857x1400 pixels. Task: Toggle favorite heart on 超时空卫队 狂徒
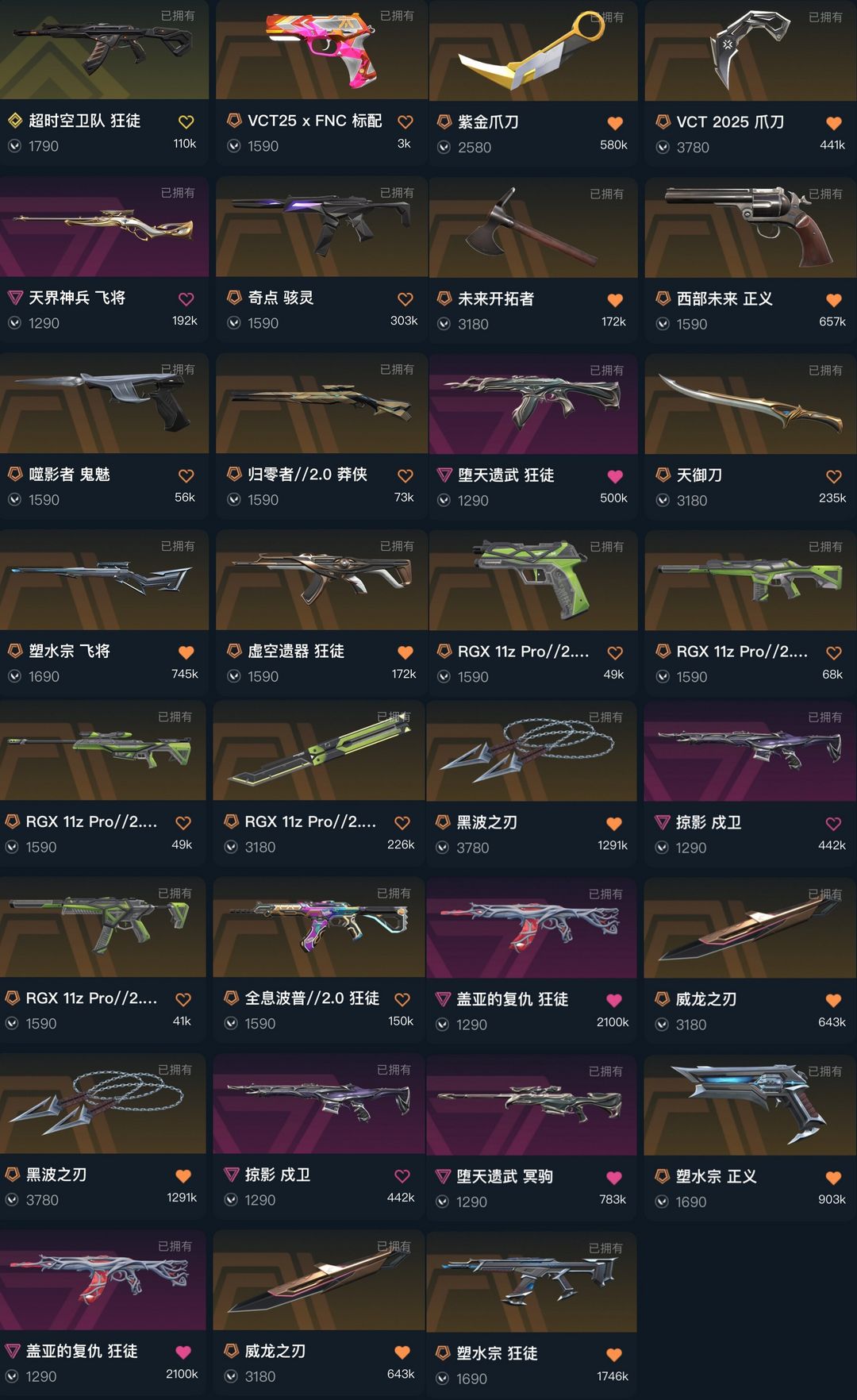pyautogui.click(x=186, y=122)
